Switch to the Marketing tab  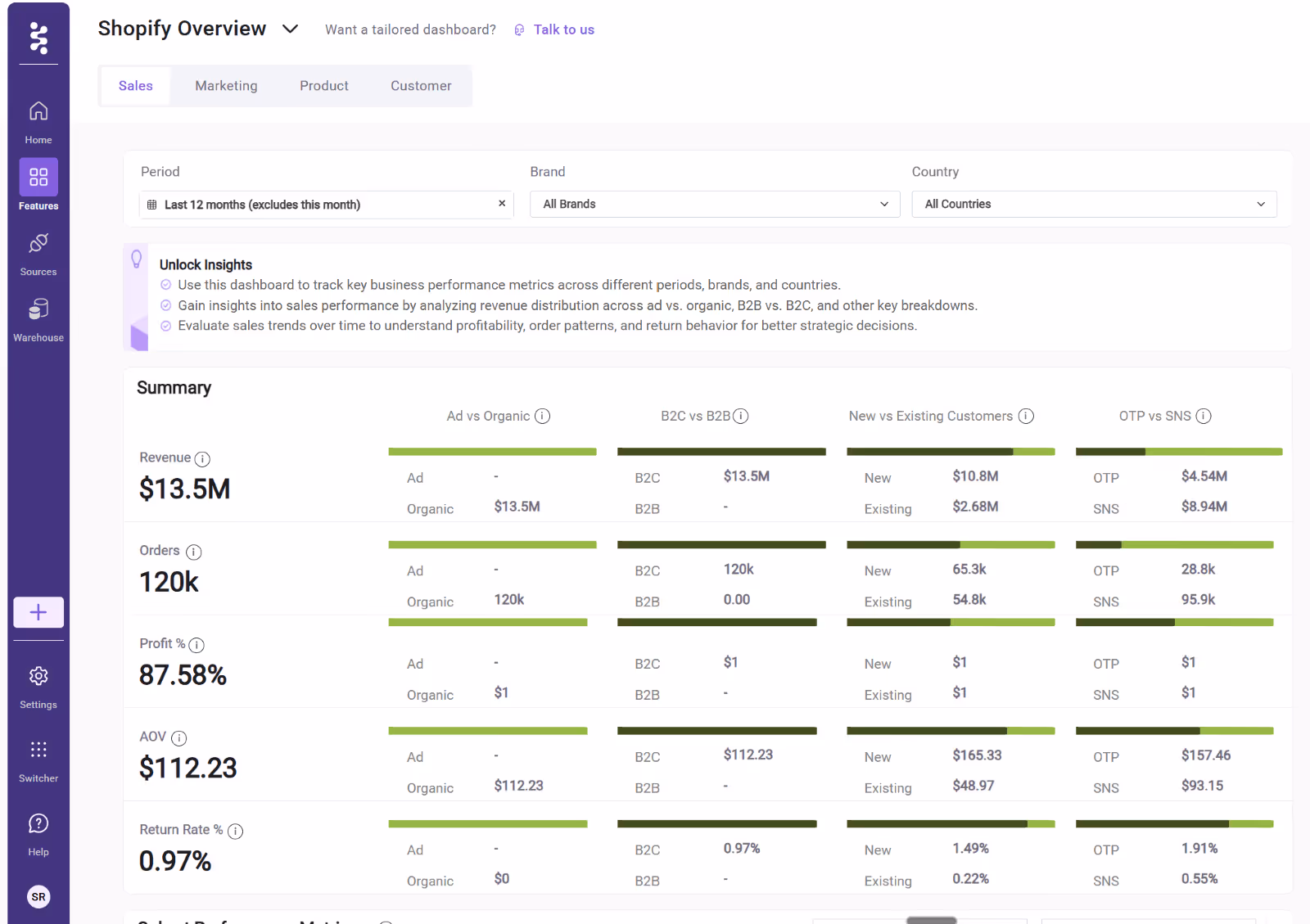(x=226, y=86)
